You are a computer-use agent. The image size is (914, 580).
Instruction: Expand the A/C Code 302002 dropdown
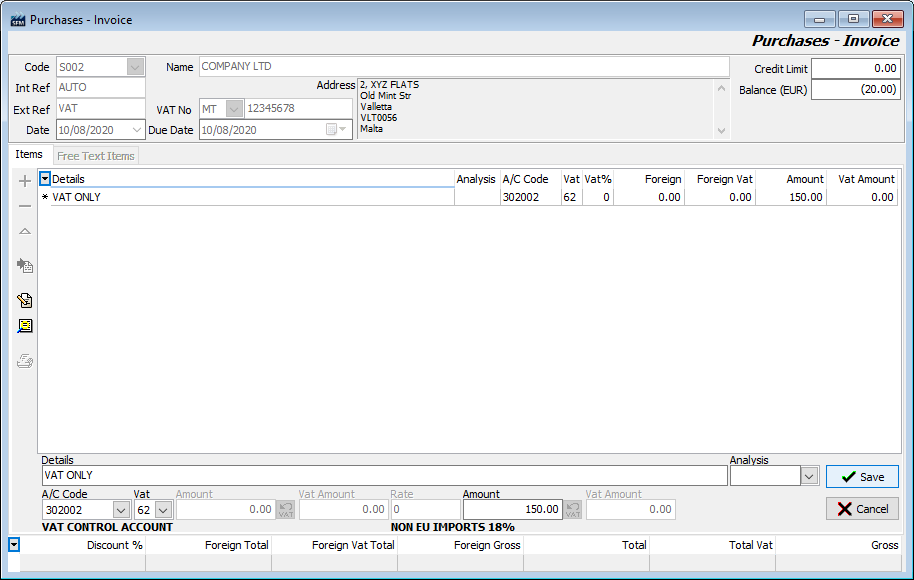coord(121,510)
